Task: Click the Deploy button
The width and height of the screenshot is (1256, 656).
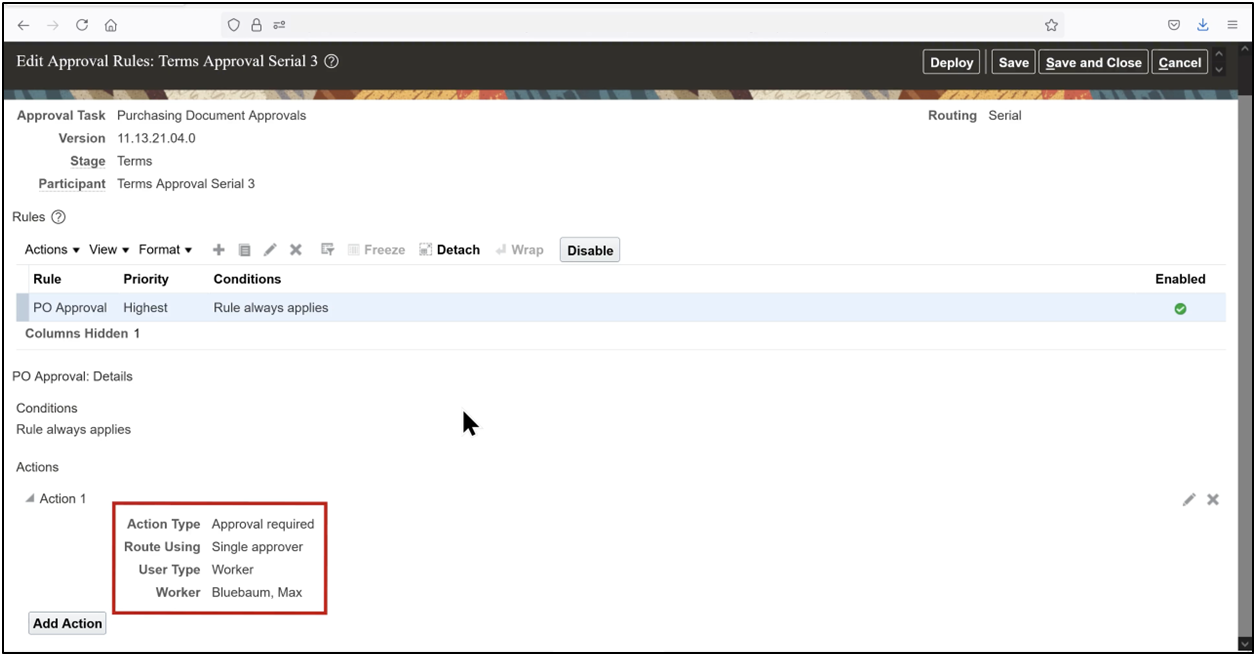Action: 950,61
